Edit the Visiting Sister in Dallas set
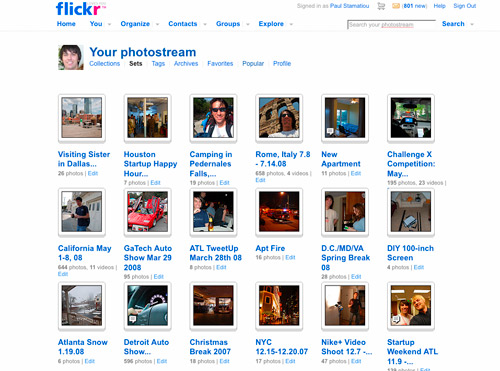The height and width of the screenshot is (371, 500). pos(93,173)
